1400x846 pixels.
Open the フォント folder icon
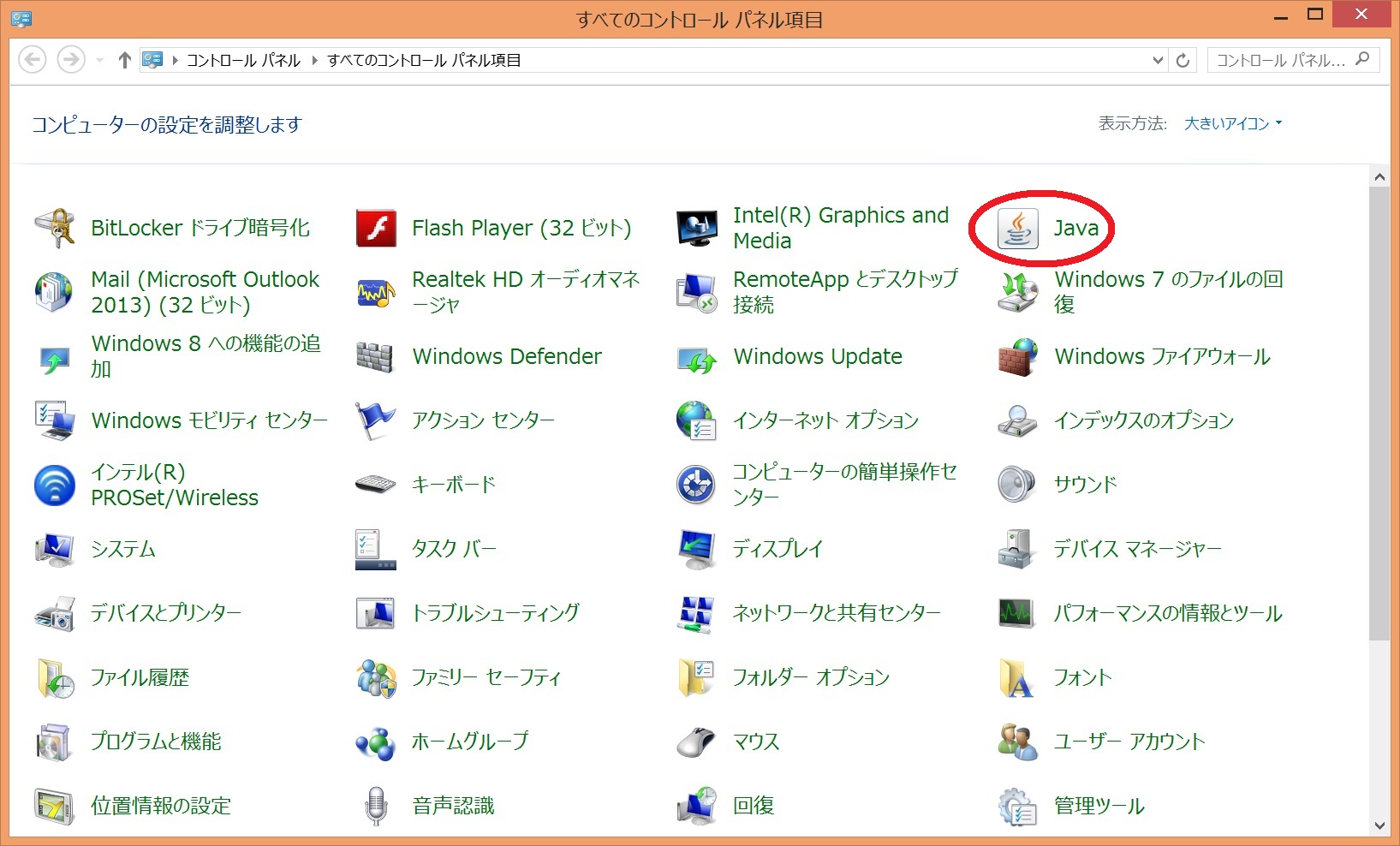click(1018, 677)
